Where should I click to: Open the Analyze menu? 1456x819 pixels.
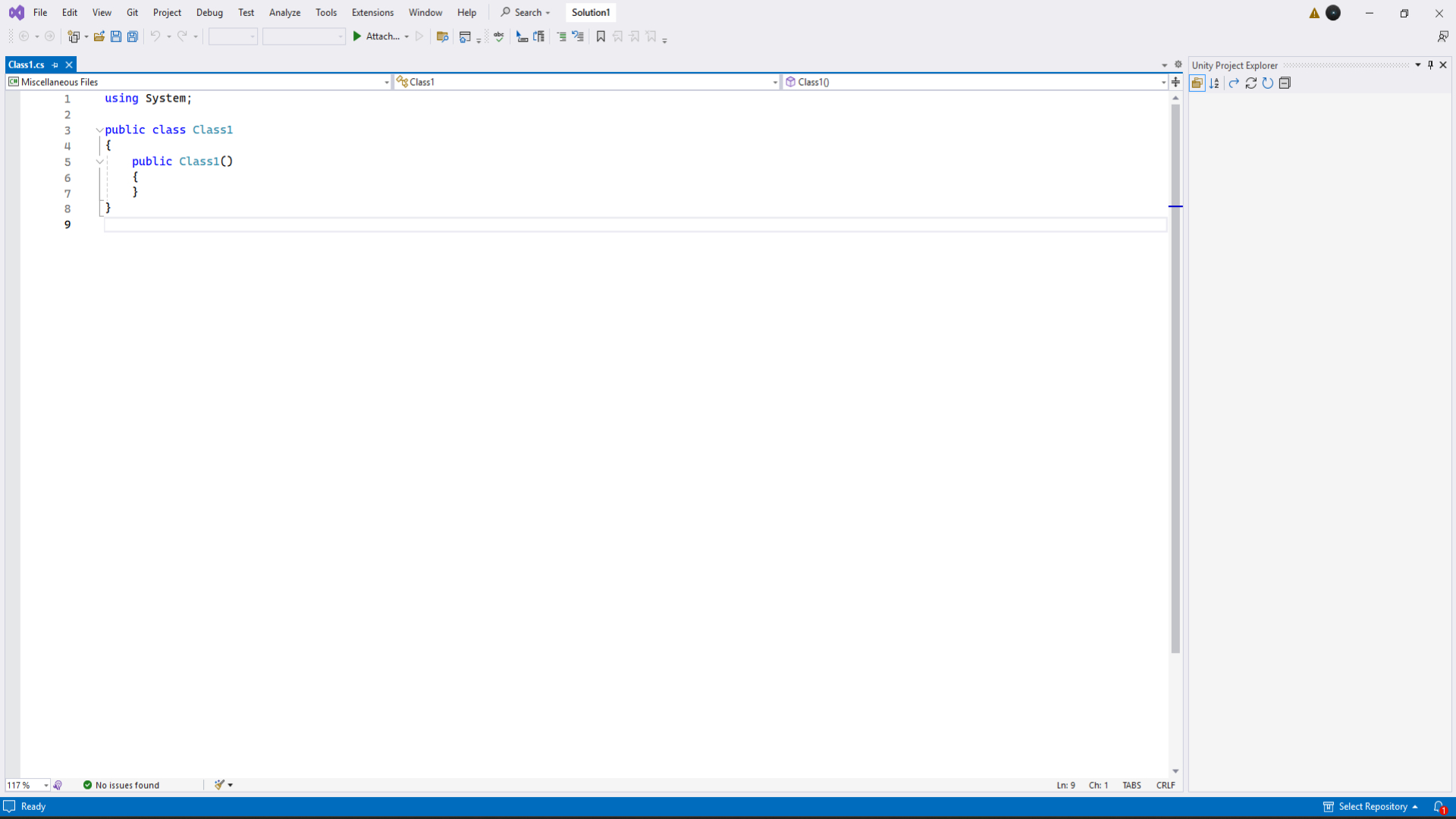[284, 13]
